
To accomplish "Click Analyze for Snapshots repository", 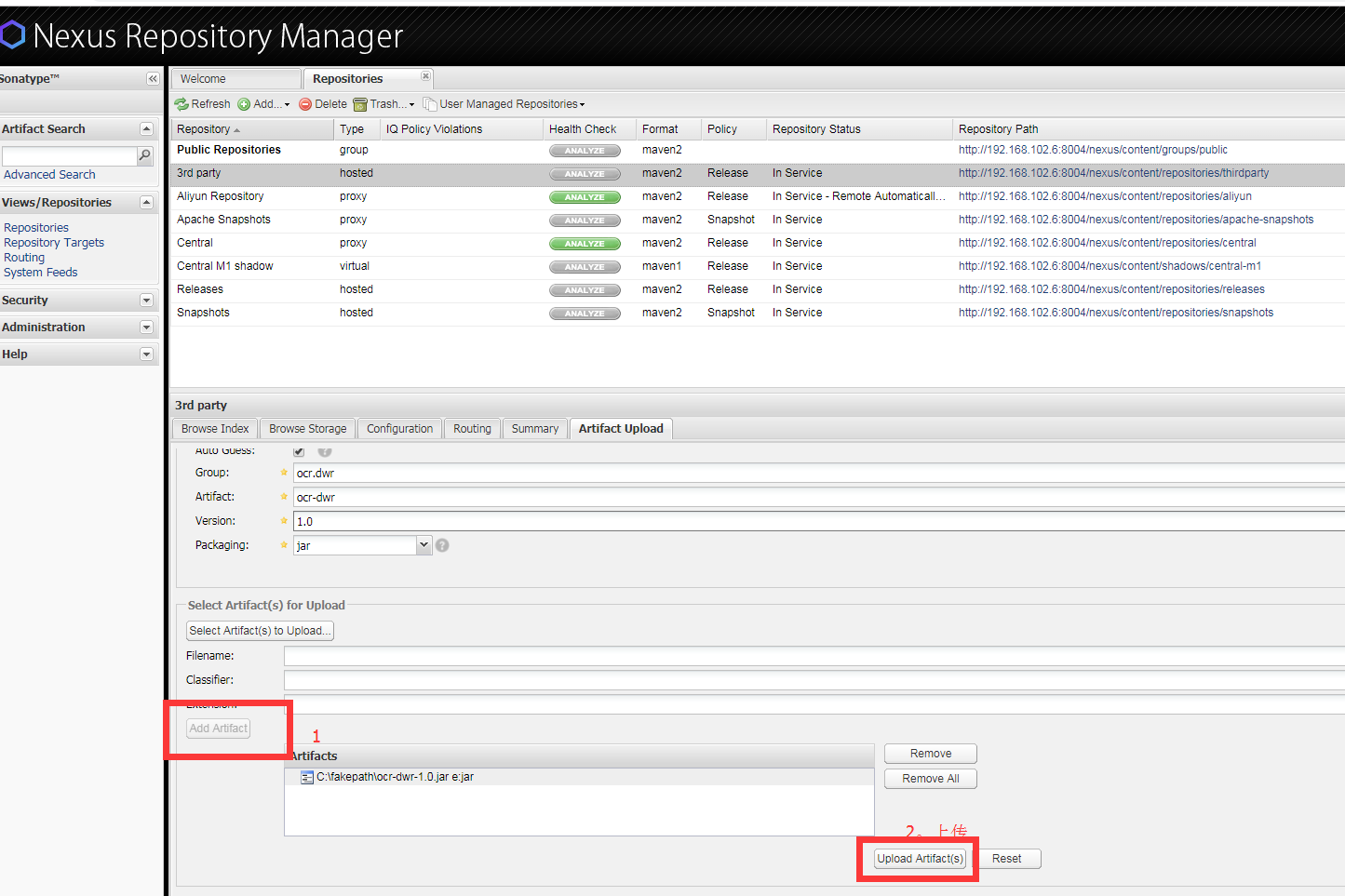I will 585,314.
